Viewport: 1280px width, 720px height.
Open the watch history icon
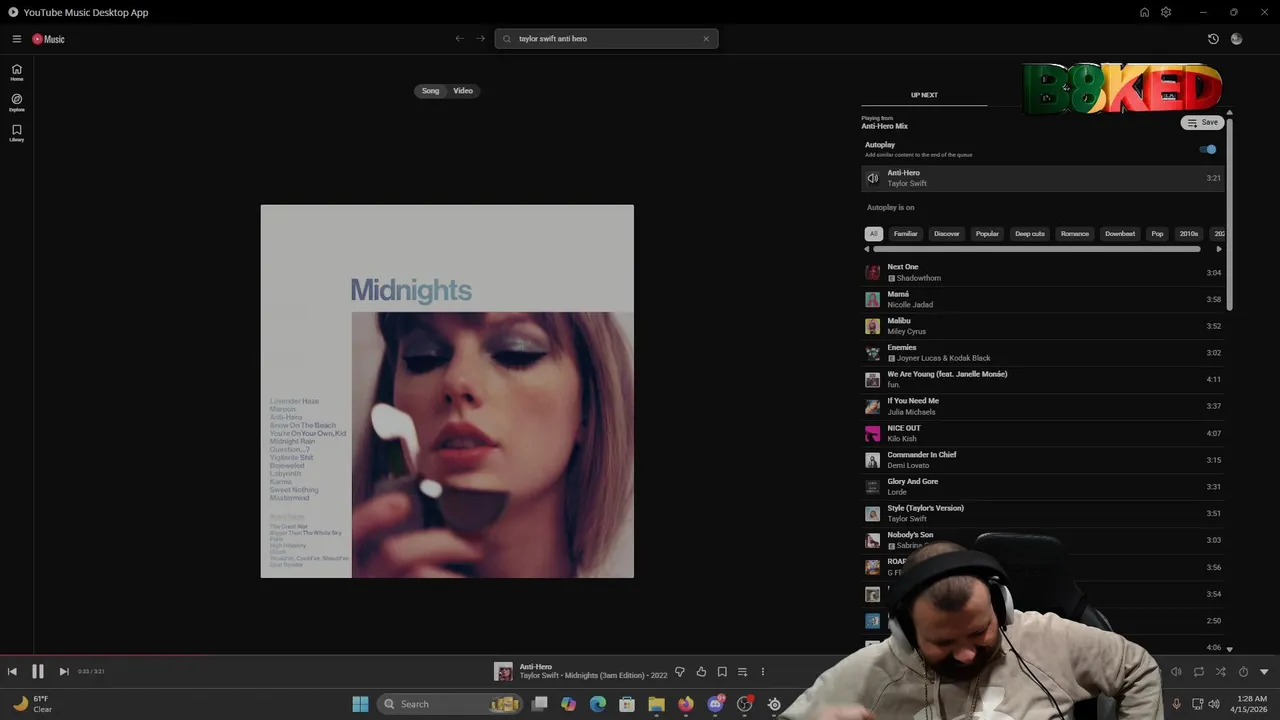coord(1213,39)
